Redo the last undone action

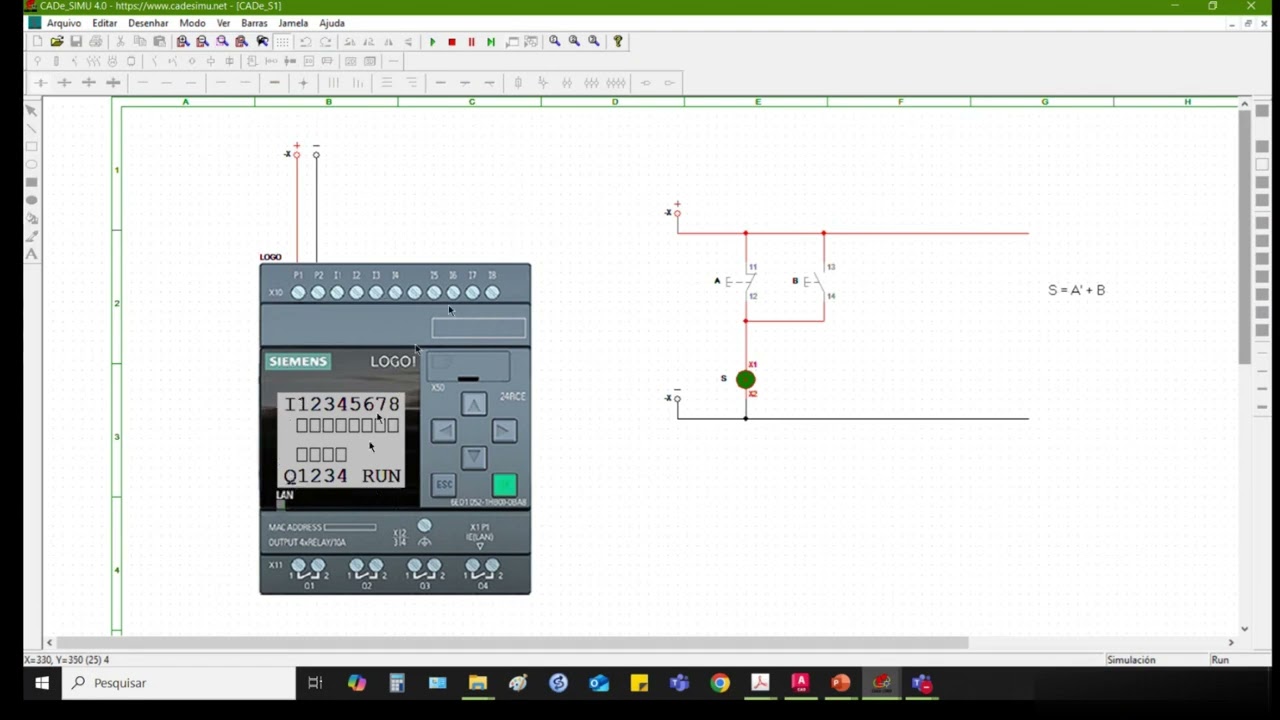[x=326, y=42]
